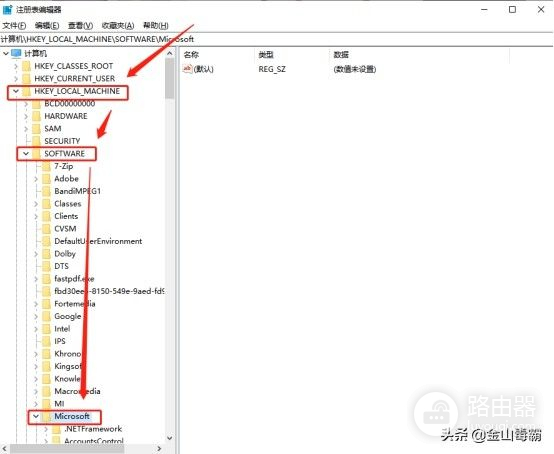This screenshot has width=554, height=454.
Task: Click tree horizontal scroll left arrow
Action: click(5, 449)
